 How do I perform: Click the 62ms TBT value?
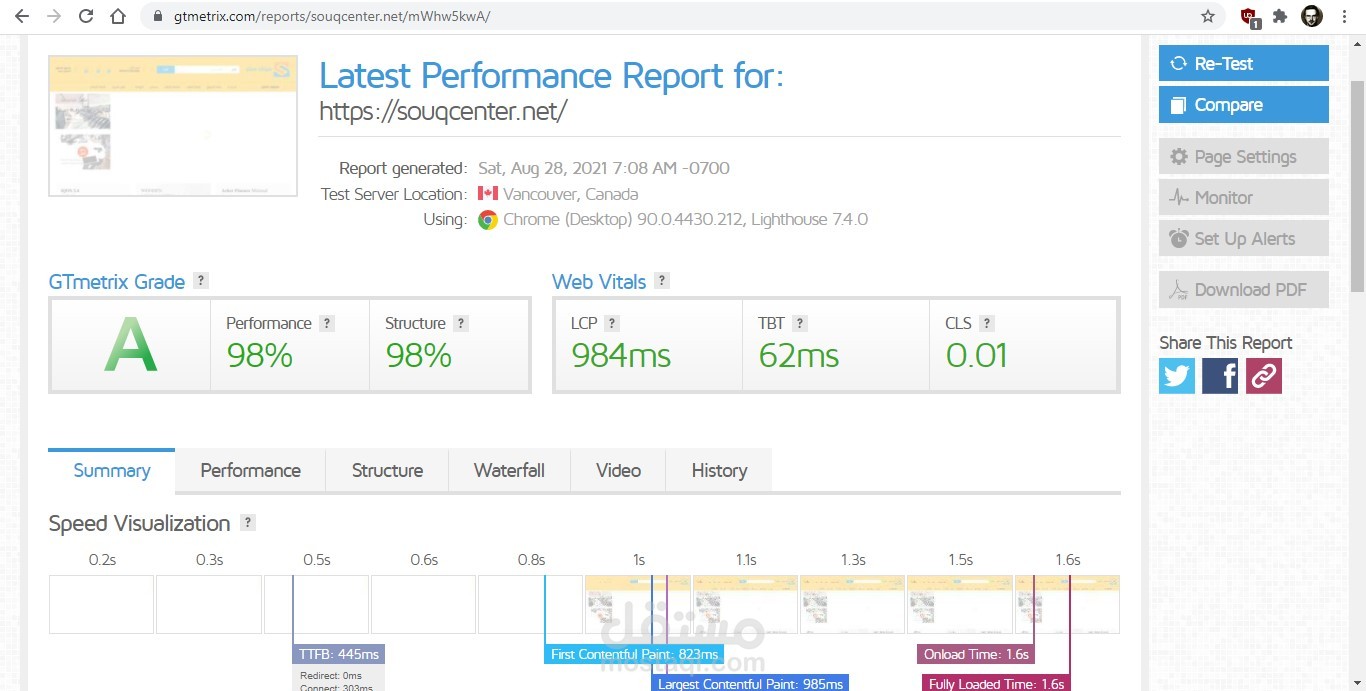pyautogui.click(x=799, y=355)
